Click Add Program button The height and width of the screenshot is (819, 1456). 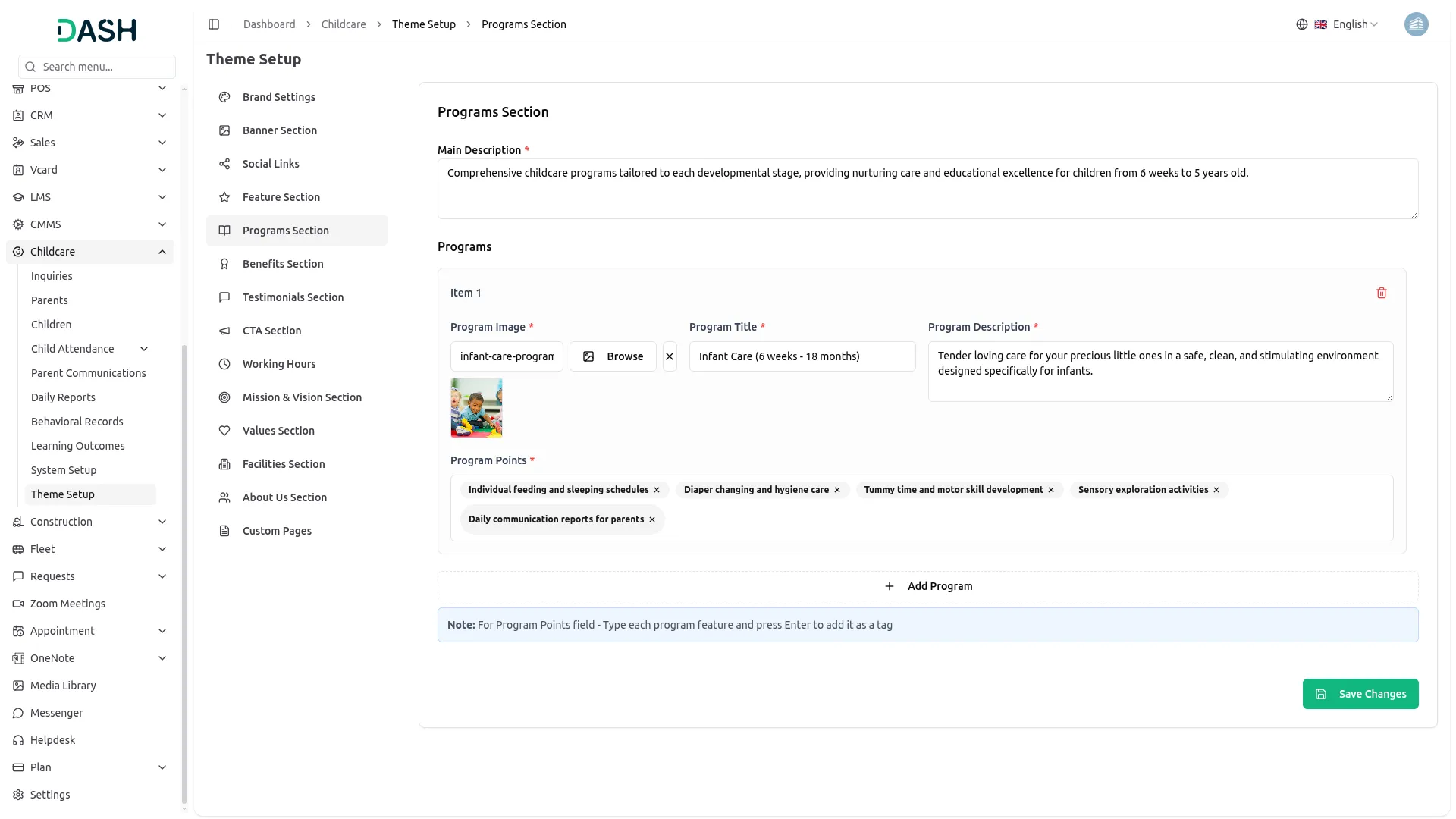pyautogui.click(x=927, y=586)
